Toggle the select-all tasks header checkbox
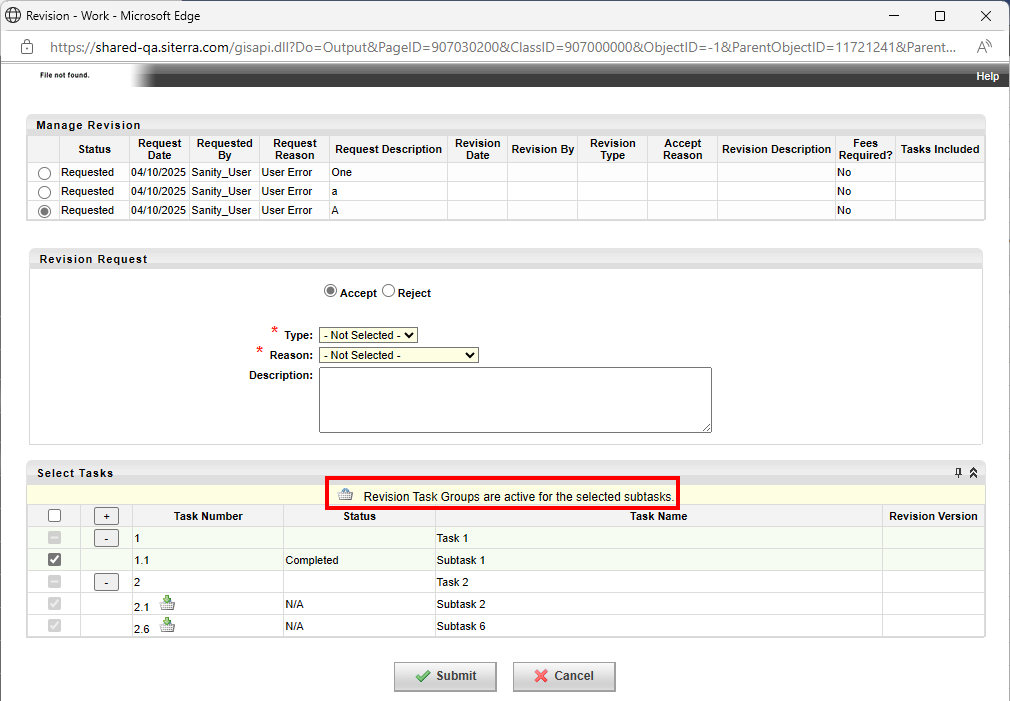 55,515
